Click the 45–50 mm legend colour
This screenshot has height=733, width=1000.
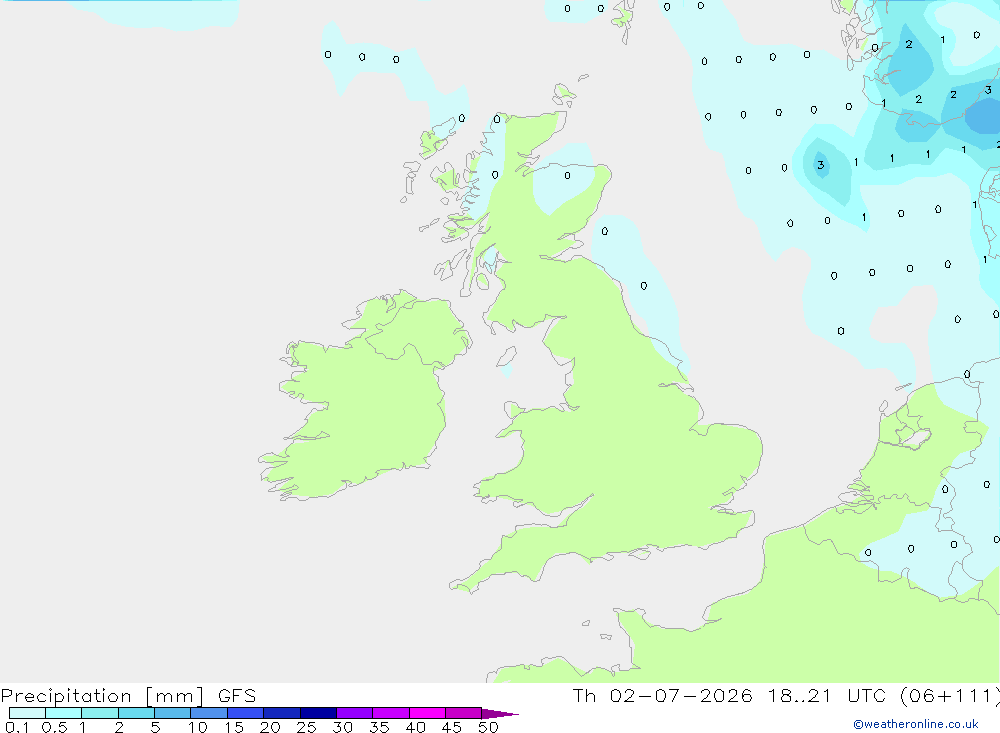click(x=464, y=713)
